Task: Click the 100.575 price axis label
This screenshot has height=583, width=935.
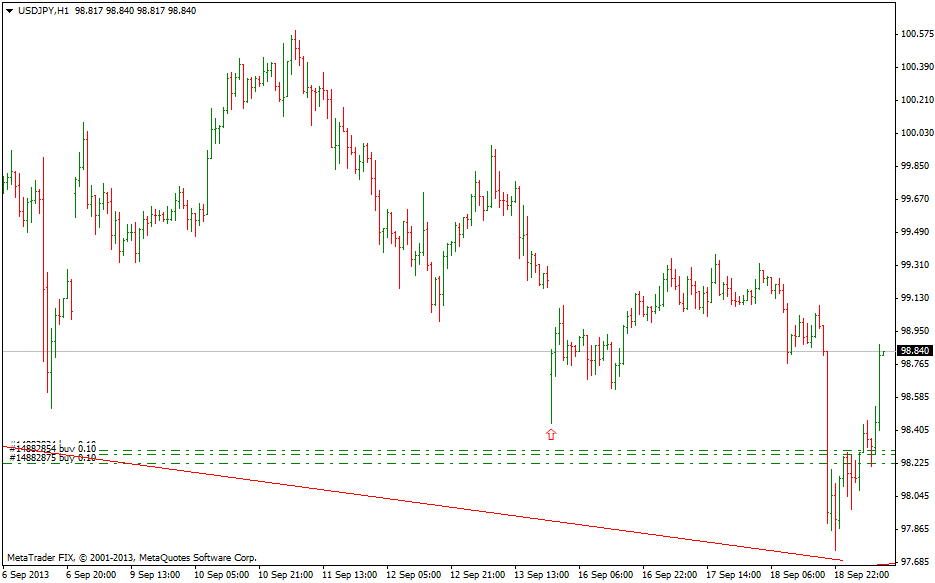Action: [915, 34]
